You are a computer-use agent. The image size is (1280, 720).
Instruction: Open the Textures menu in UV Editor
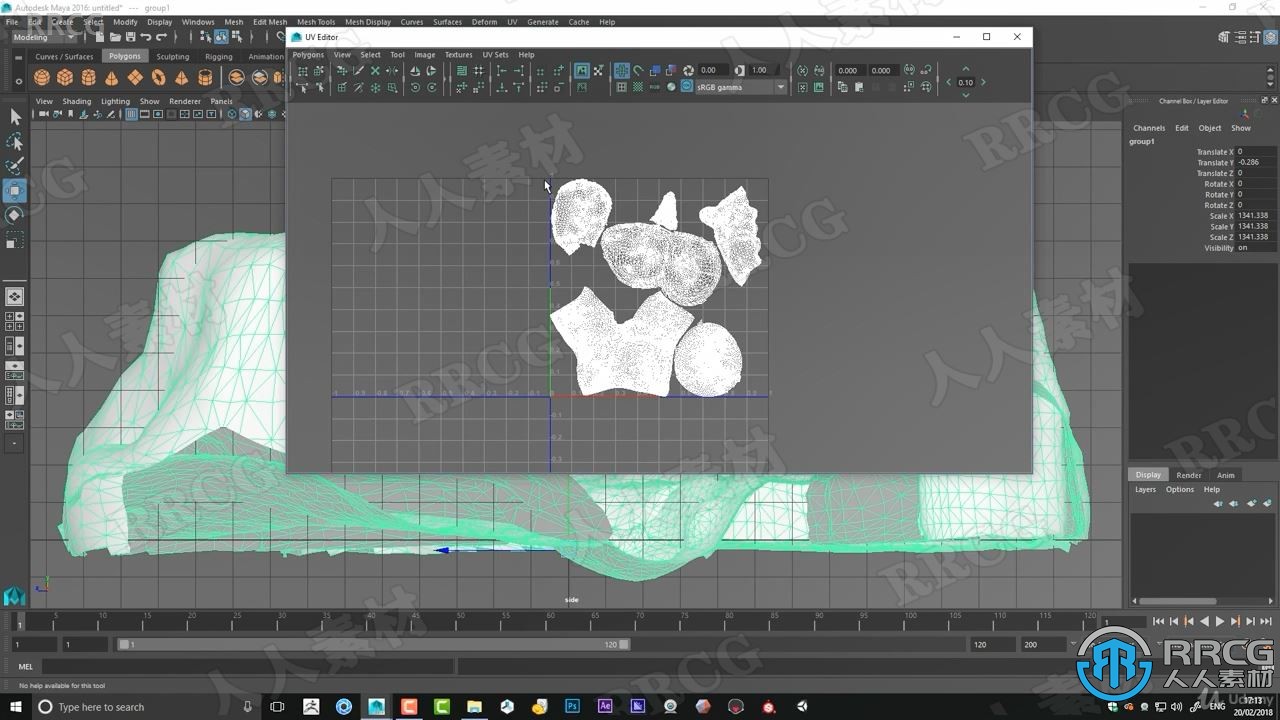coord(458,55)
